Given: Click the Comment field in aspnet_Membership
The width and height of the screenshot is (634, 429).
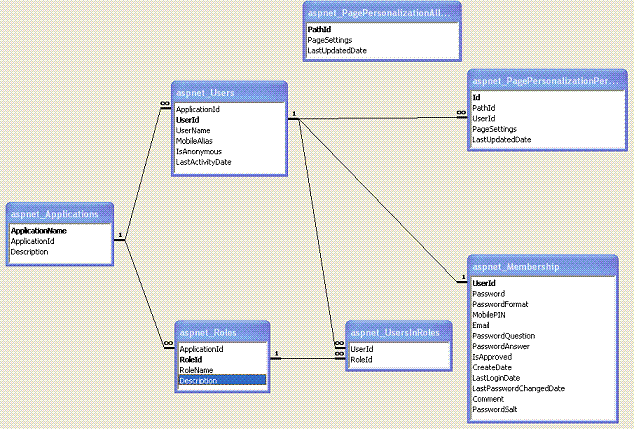Looking at the screenshot, I should tap(488, 399).
